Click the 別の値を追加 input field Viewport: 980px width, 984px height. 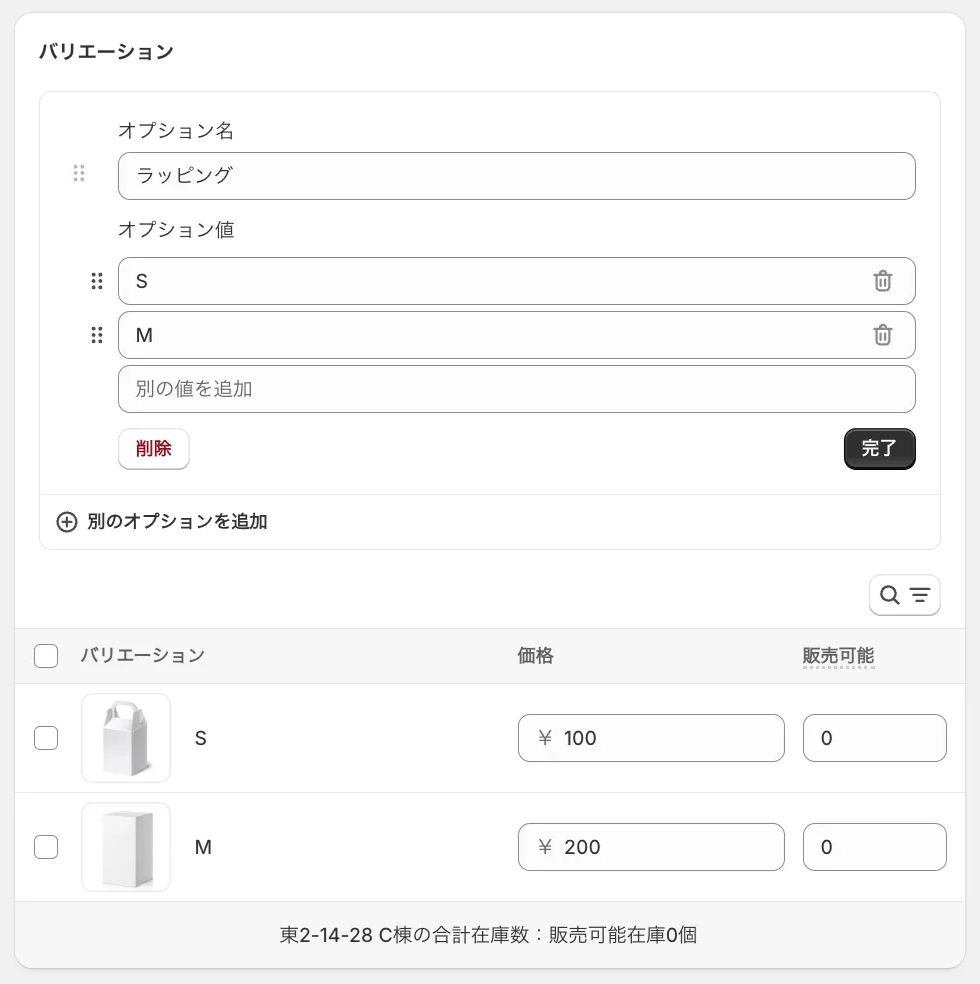[x=516, y=389]
